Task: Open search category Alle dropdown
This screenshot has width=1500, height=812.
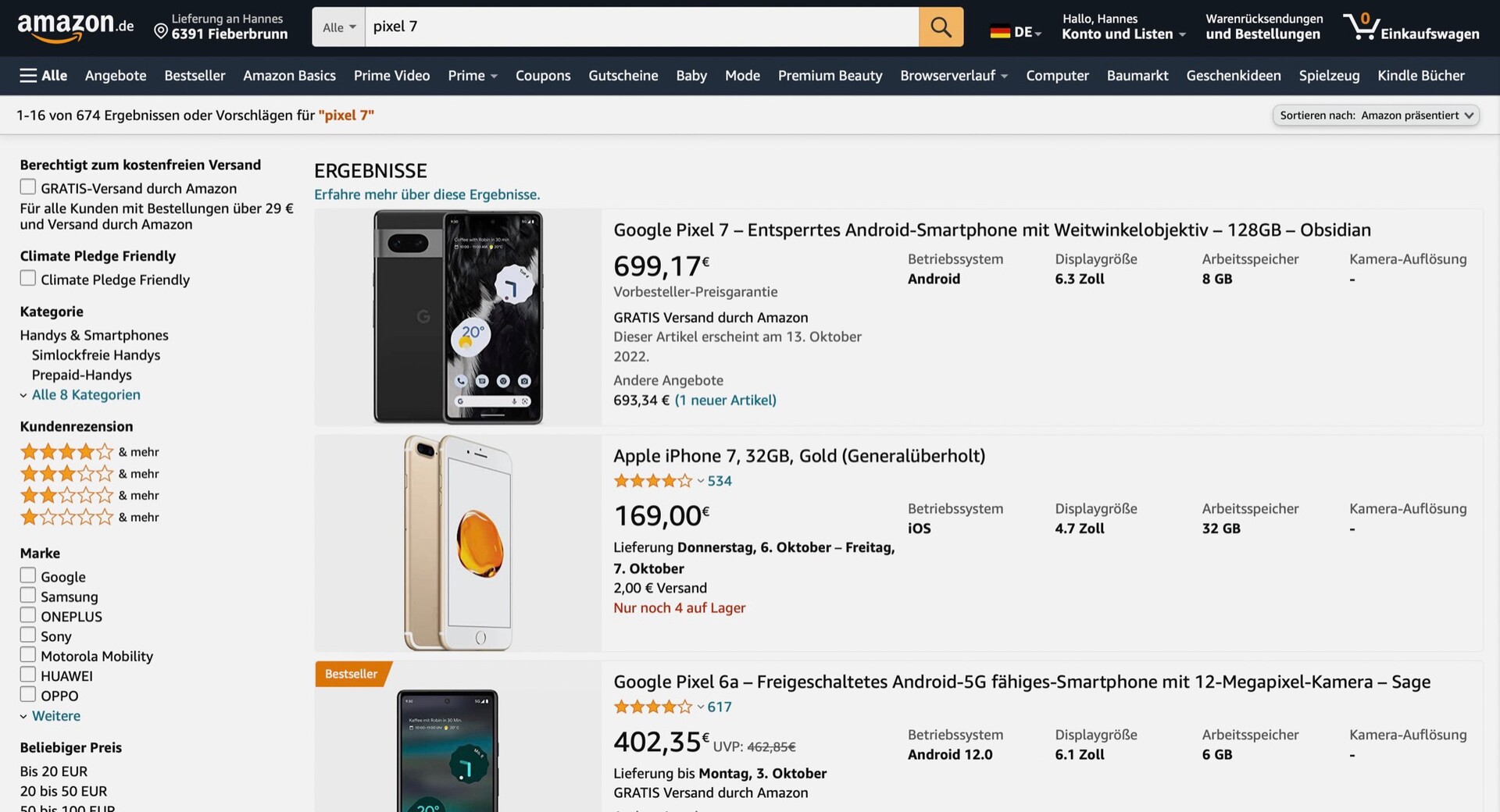Action: 339,27
